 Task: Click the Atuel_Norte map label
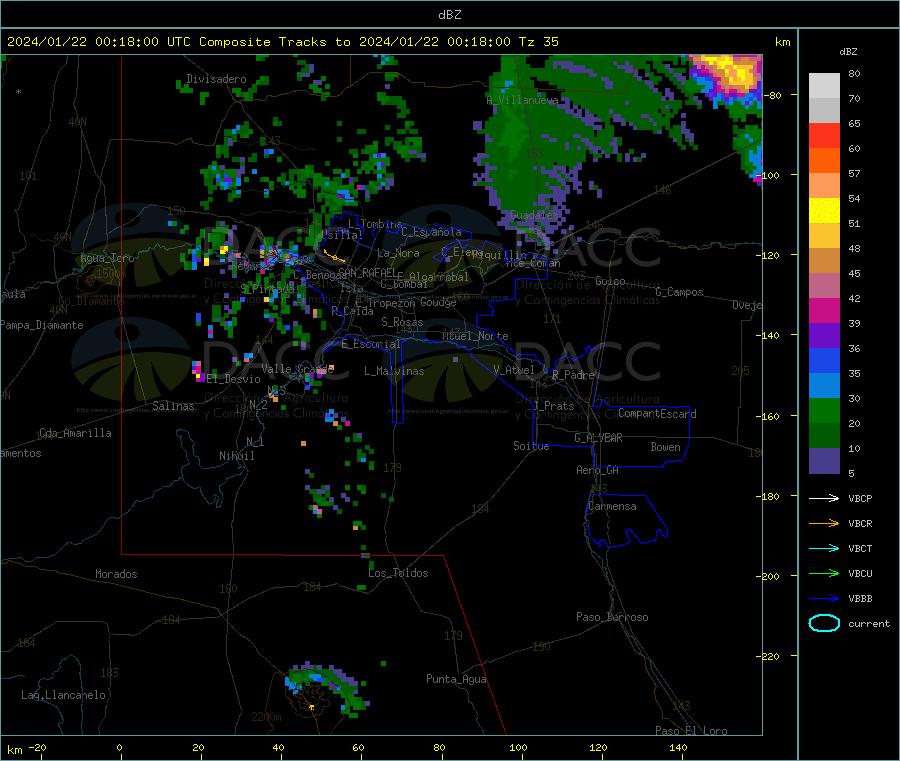475,336
